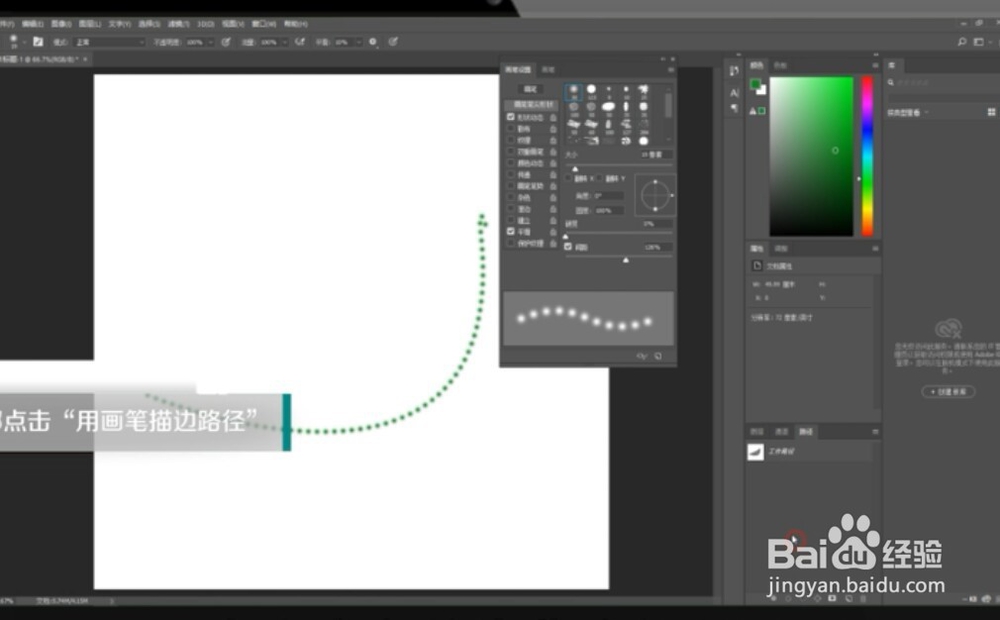Click the brush size slider handle
The width and height of the screenshot is (1000, 620).
point(575,169)
